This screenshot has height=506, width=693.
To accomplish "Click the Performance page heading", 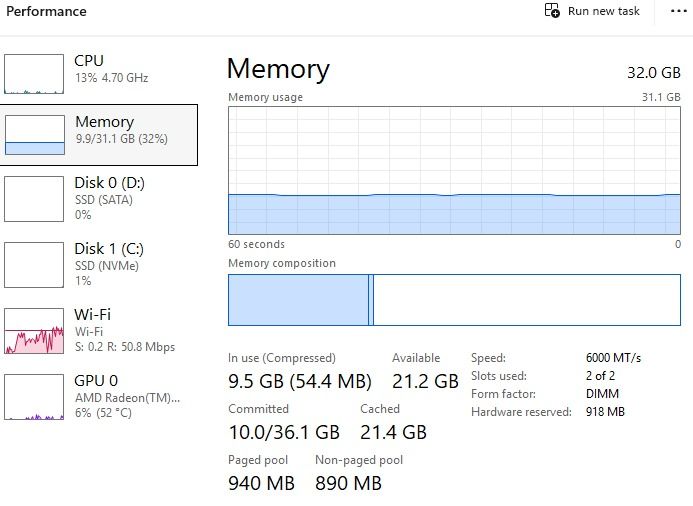I will click(46, 11).
